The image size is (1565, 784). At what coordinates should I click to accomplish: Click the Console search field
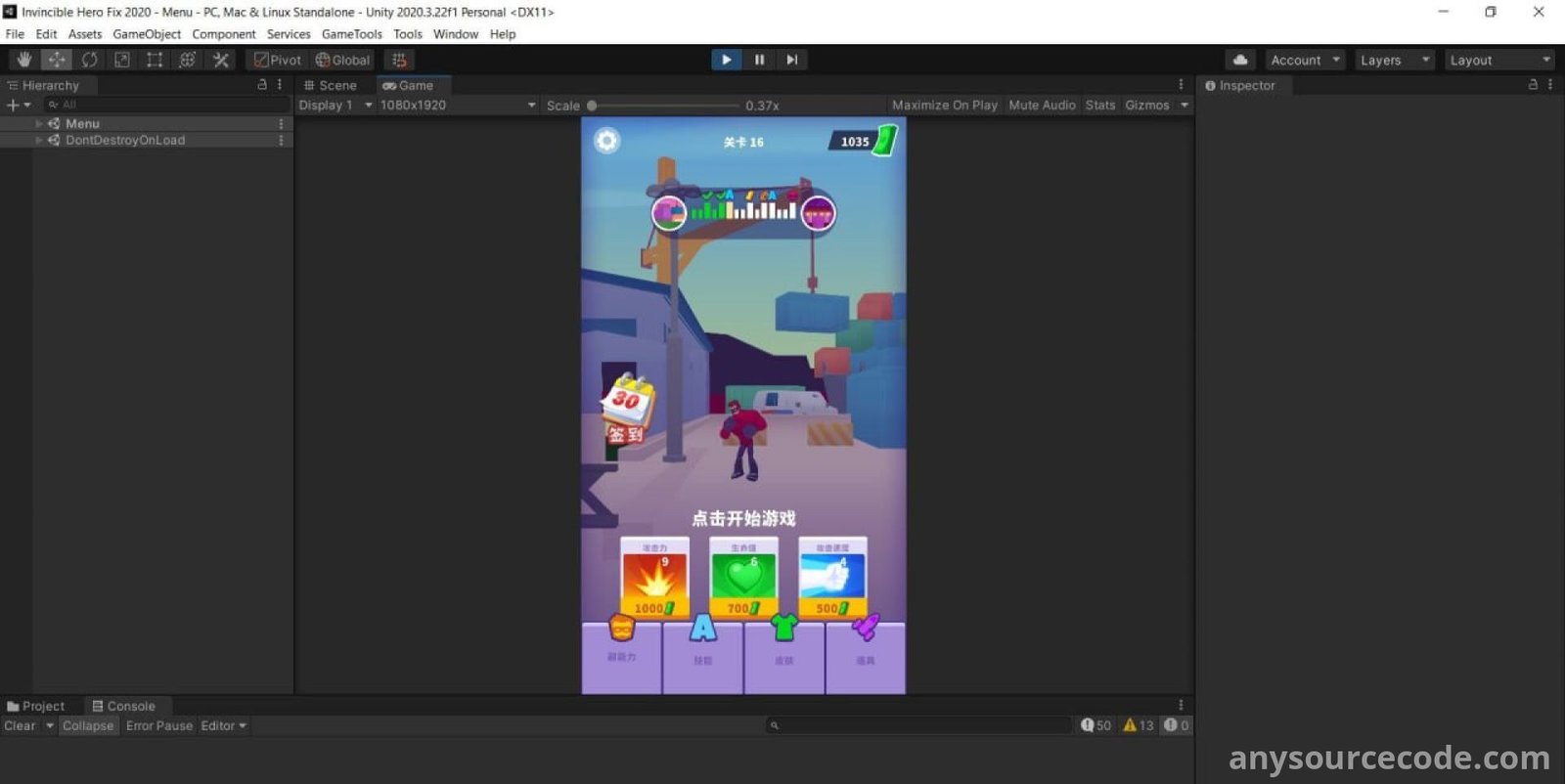(x=919, y=725)
